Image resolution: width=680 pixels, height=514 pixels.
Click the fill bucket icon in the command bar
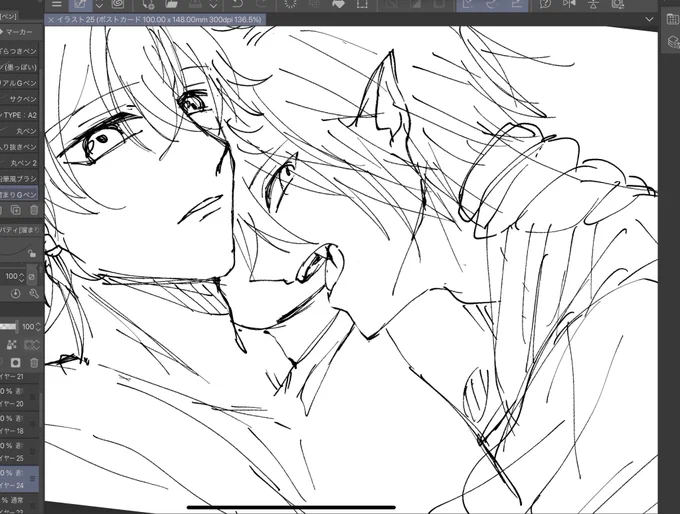(x=338, y=4)
